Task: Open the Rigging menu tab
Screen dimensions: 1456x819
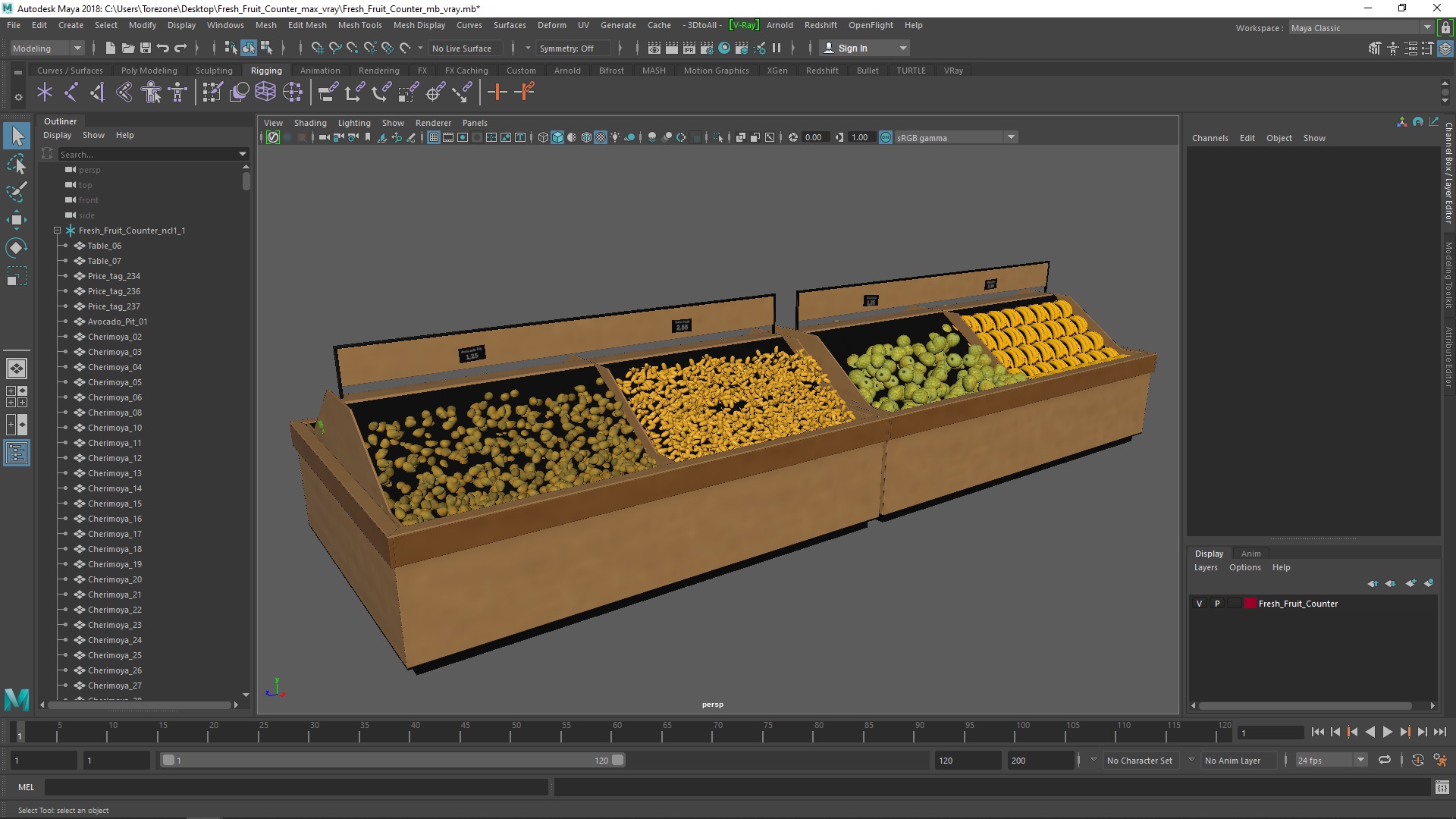Action: click(265, 70)
